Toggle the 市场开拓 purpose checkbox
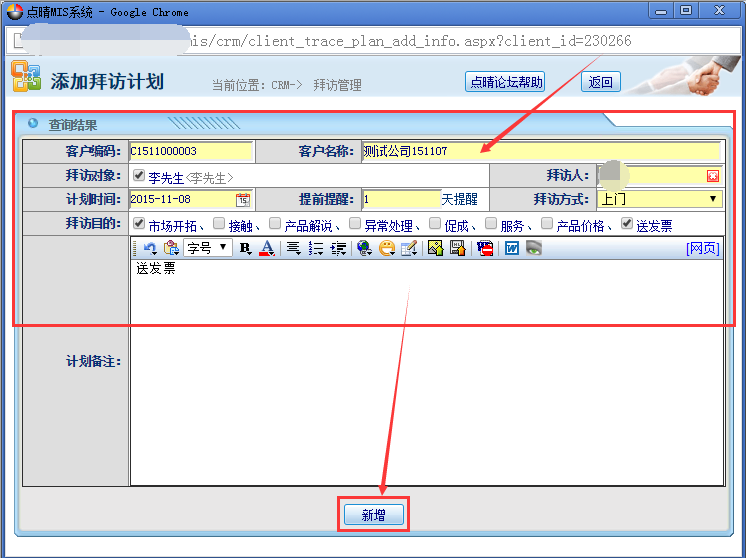This screenshot has height=558, width=746. (139, 224)
